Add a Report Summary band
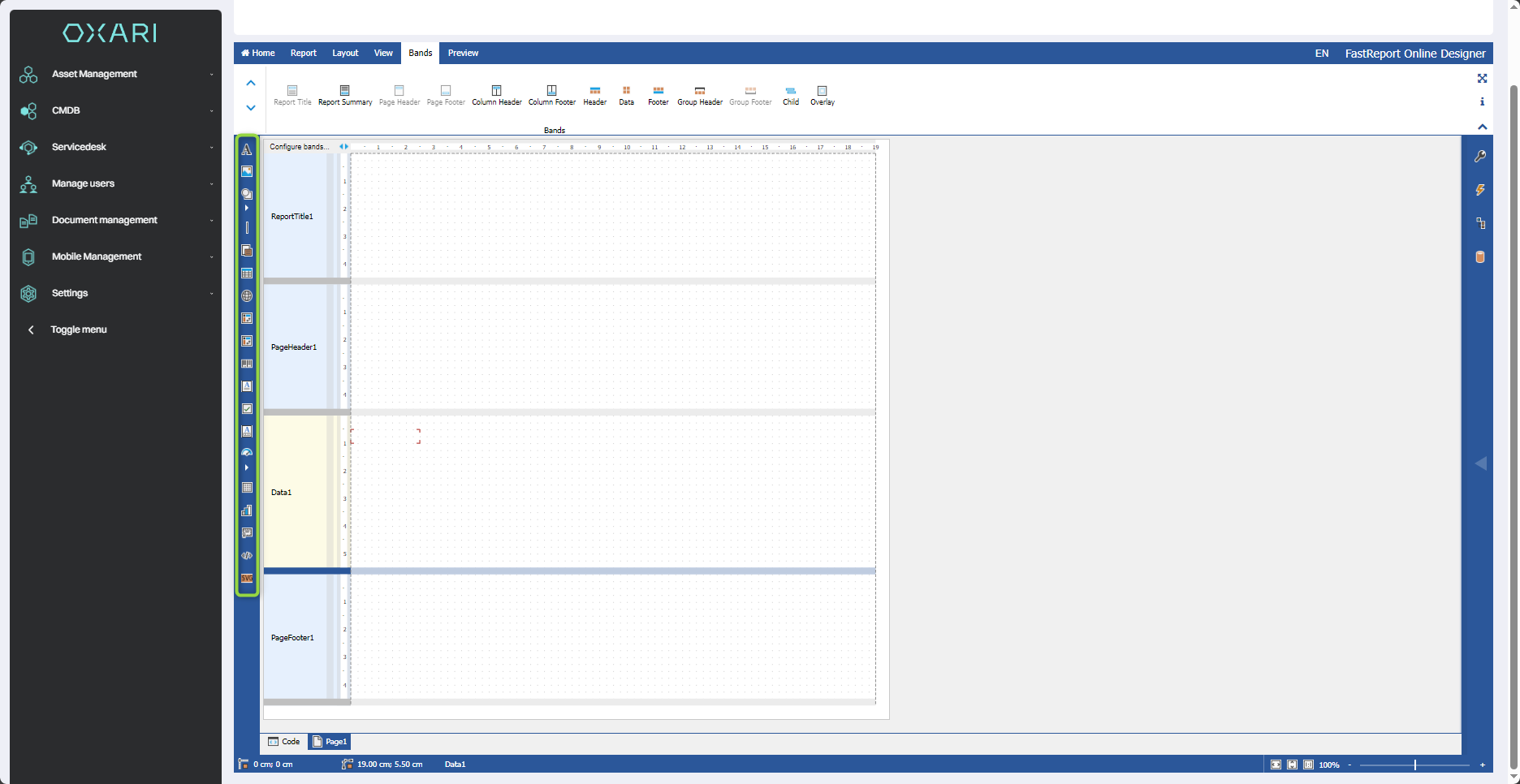The image size is (1520, 784). [345, 95]
